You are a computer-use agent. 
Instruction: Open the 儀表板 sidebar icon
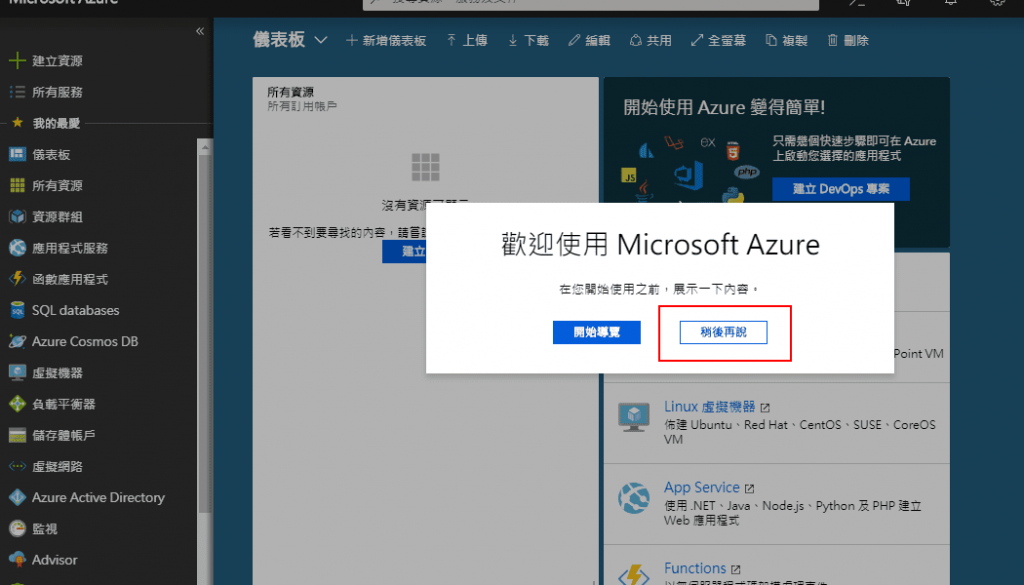click(17, 154)
